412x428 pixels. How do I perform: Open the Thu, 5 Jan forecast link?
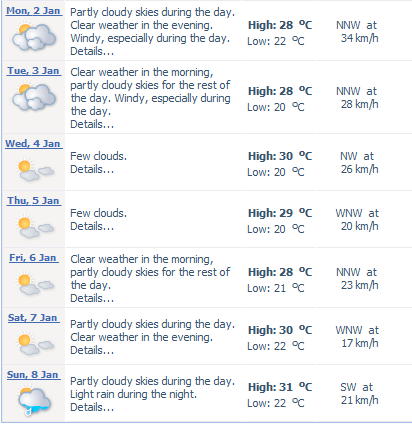click(34, 201)
